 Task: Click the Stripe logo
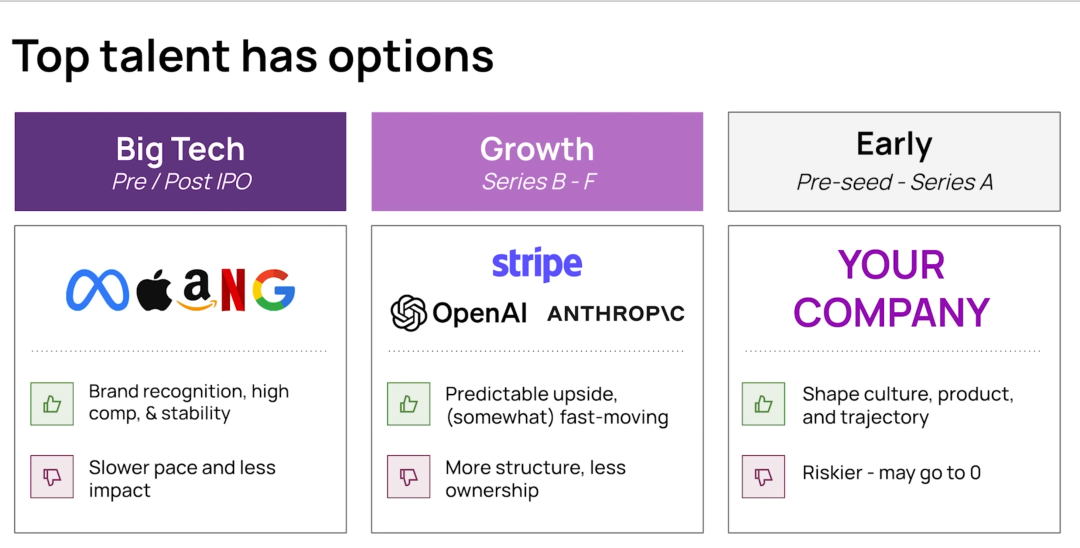[537, 264]
